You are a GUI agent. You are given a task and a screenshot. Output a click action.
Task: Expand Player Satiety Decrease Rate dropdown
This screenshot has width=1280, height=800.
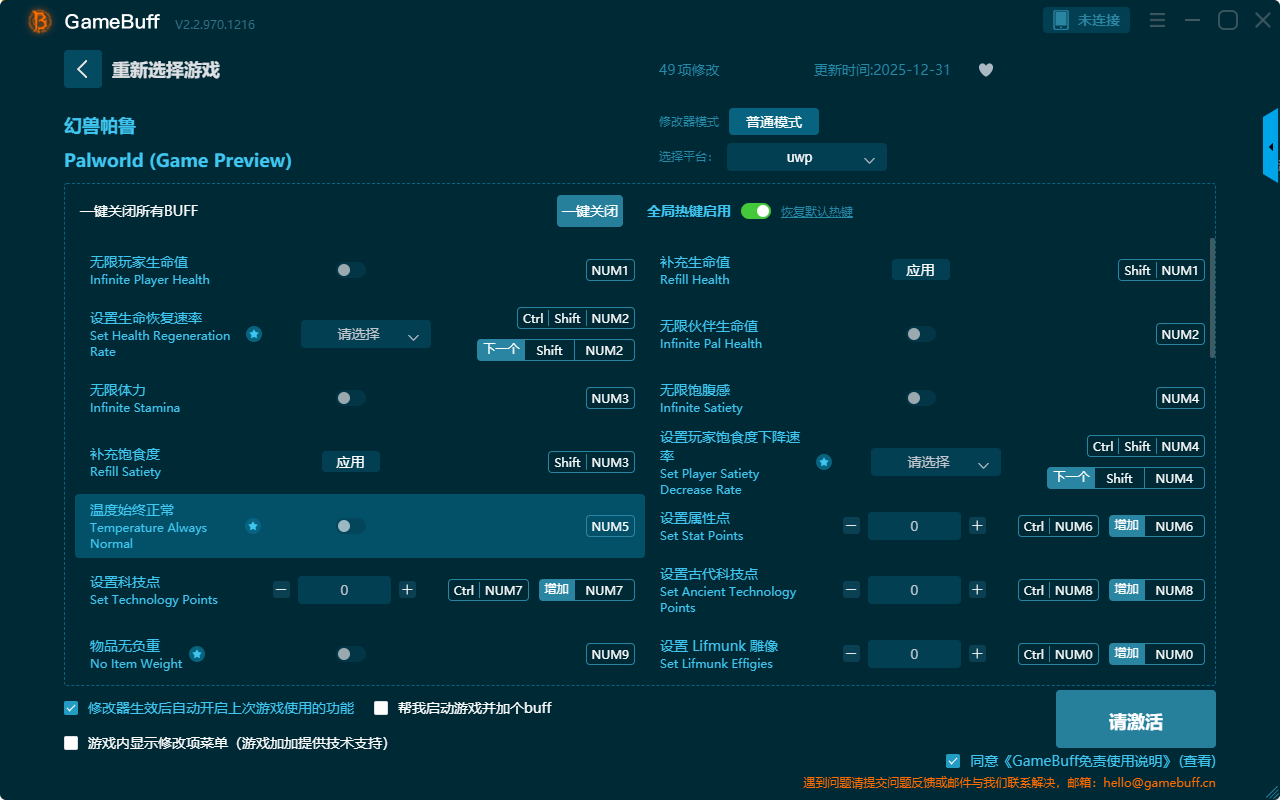click(935, 462)
